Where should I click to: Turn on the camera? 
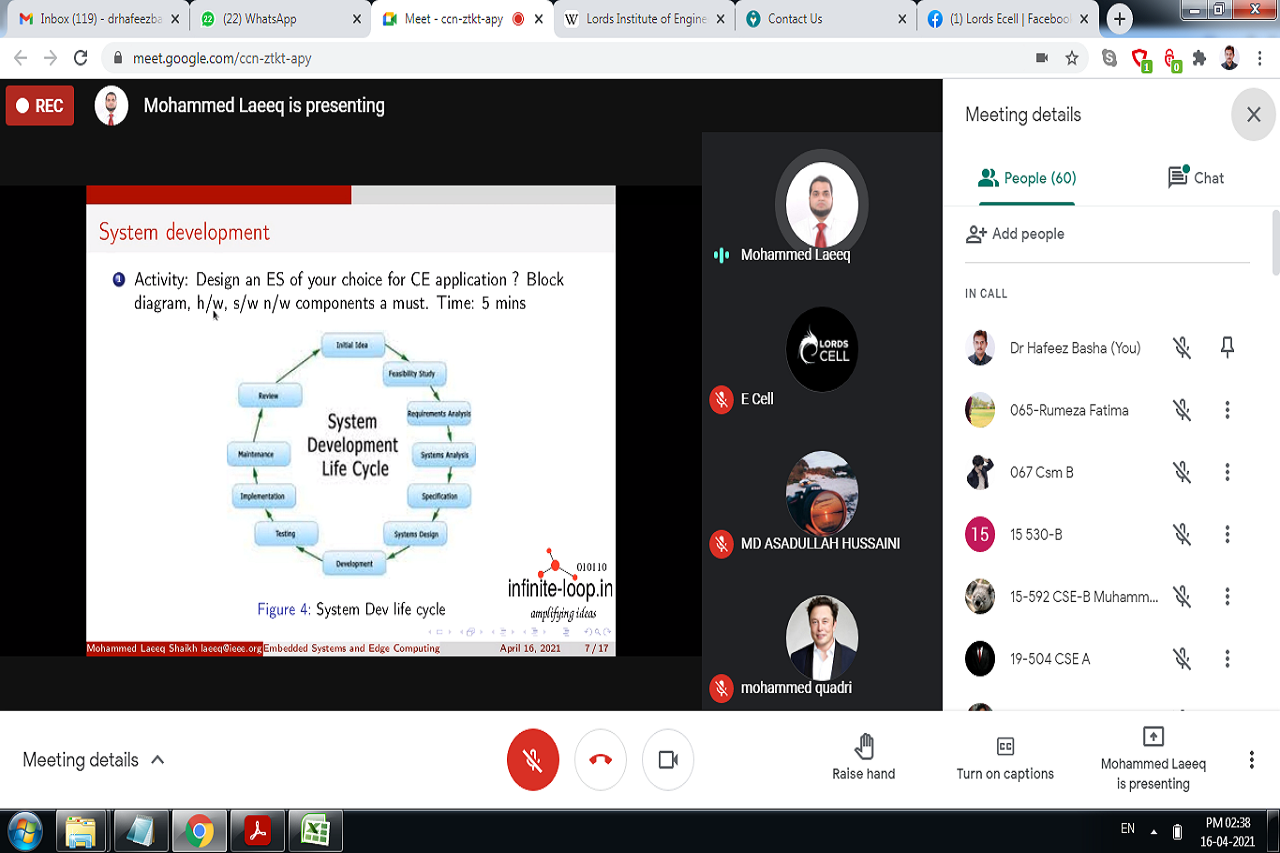(667, 760)
